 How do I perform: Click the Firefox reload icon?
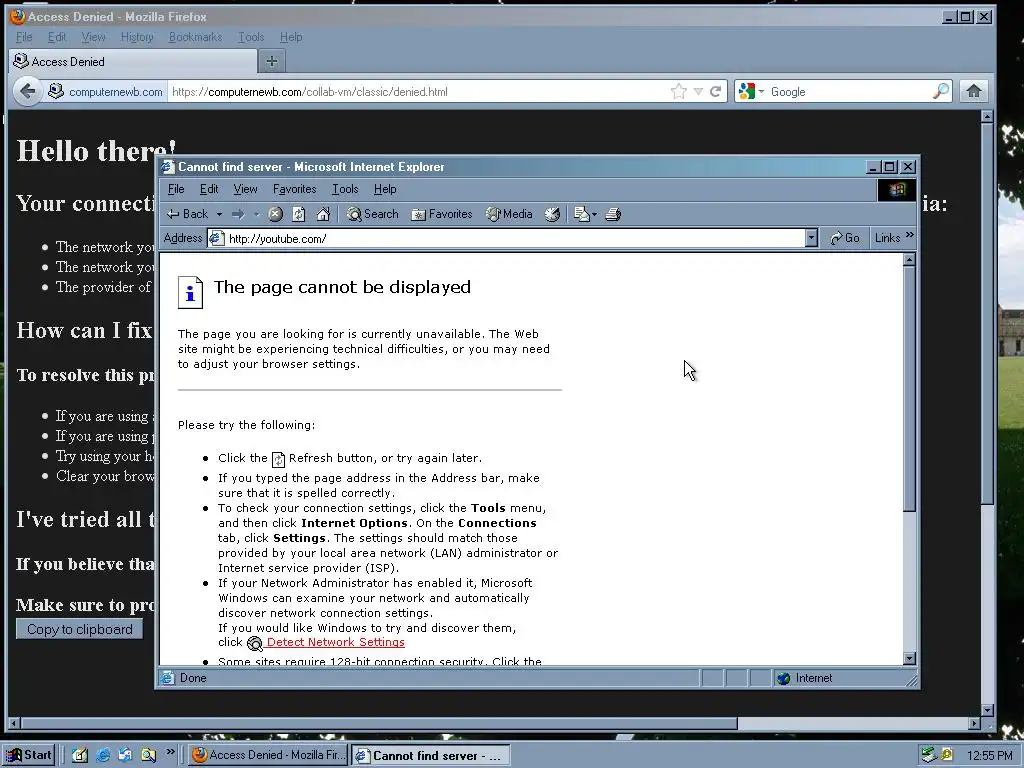[x=716, y=91]
